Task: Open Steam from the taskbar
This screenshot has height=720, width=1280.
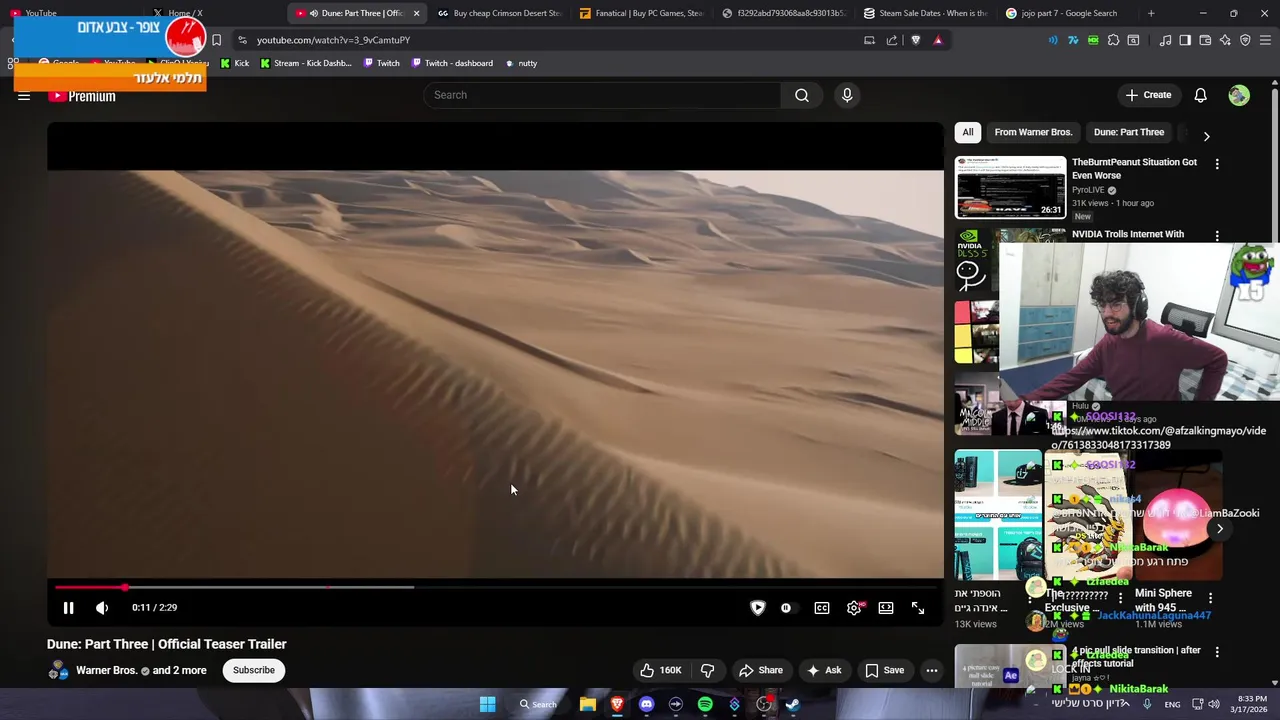Action: pos(792,704)
